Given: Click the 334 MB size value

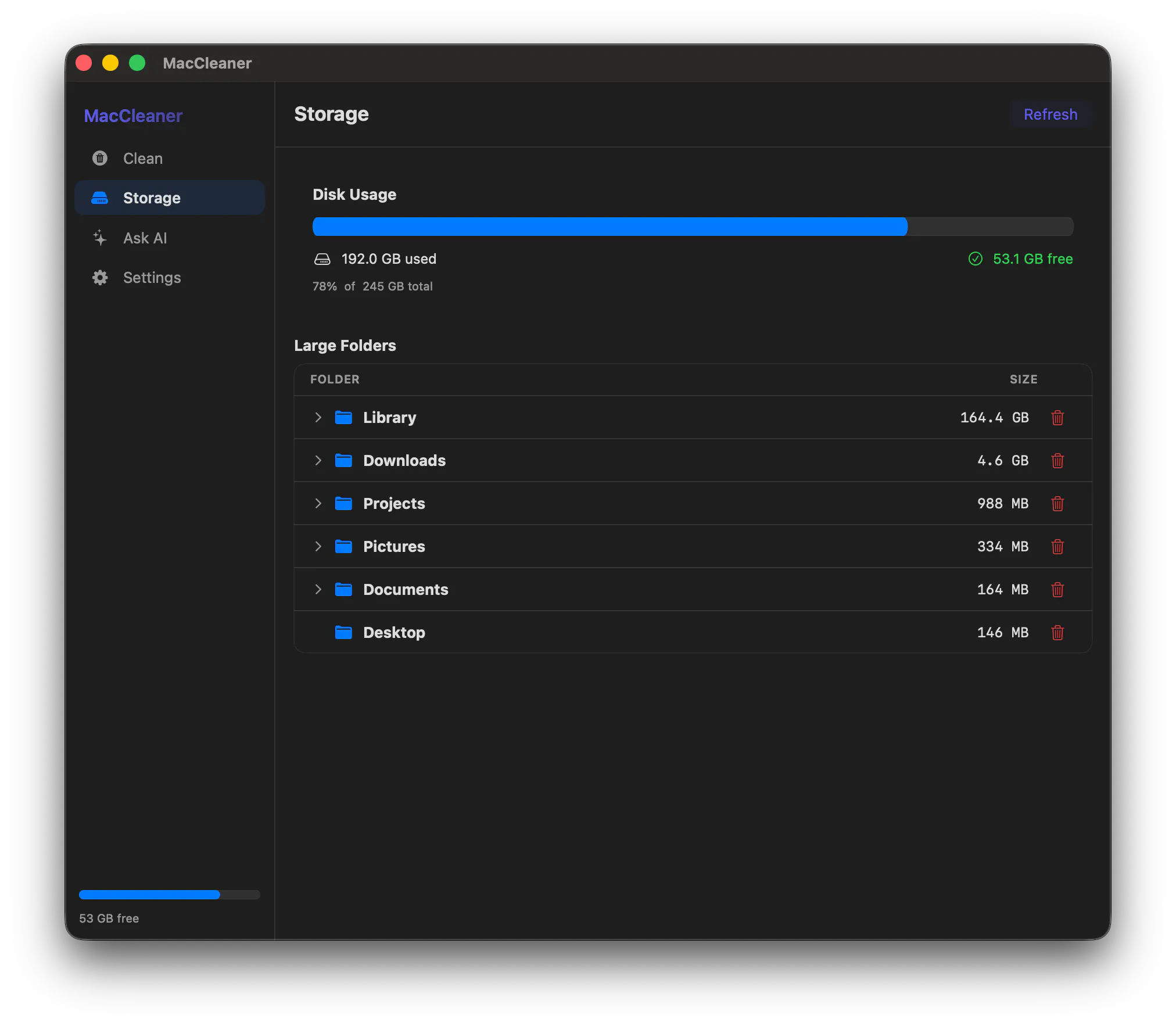Looking at the screenshot, I should tap(1003, 547).
